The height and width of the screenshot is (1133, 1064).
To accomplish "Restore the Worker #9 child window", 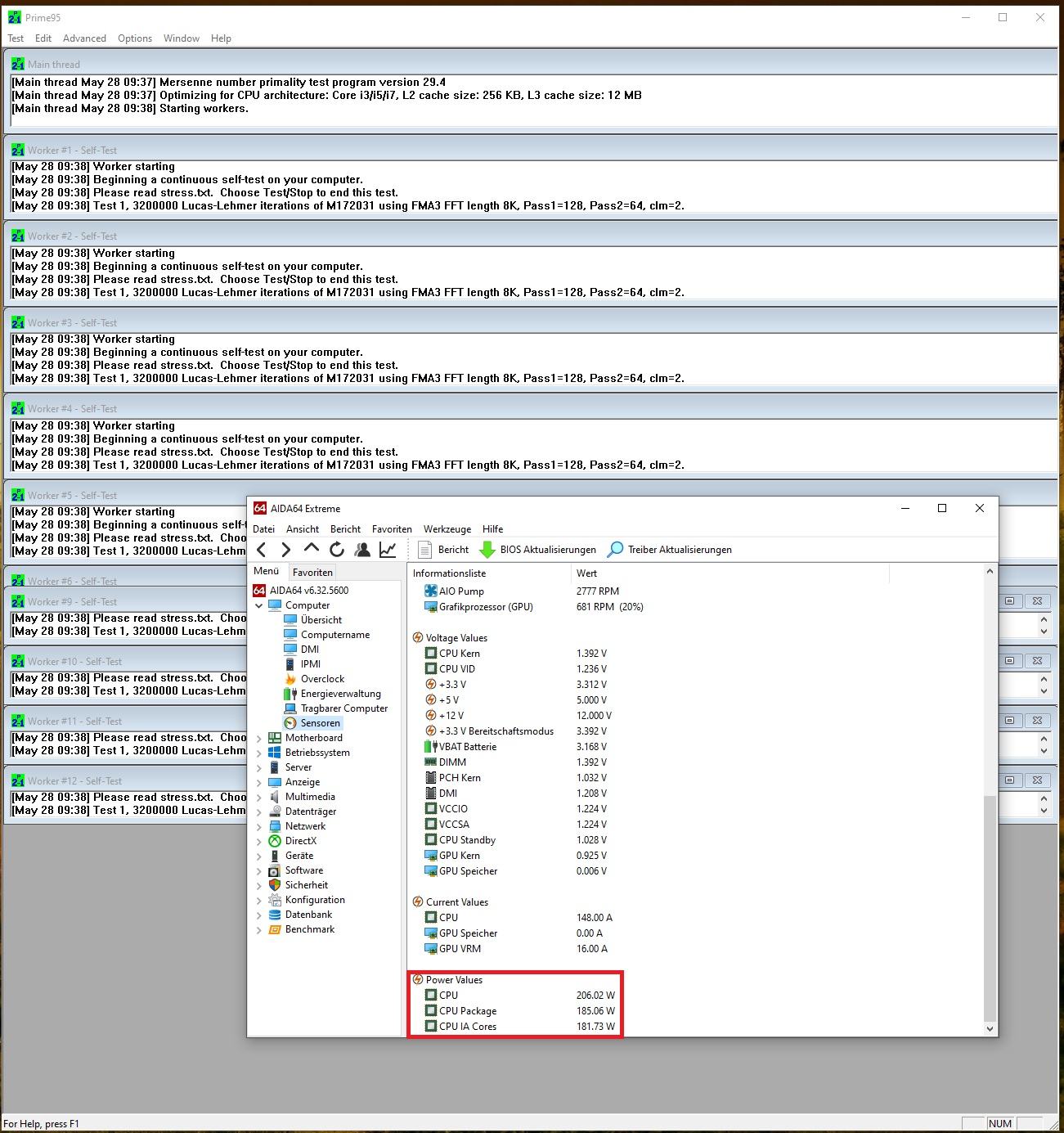I will [1009, 601].
